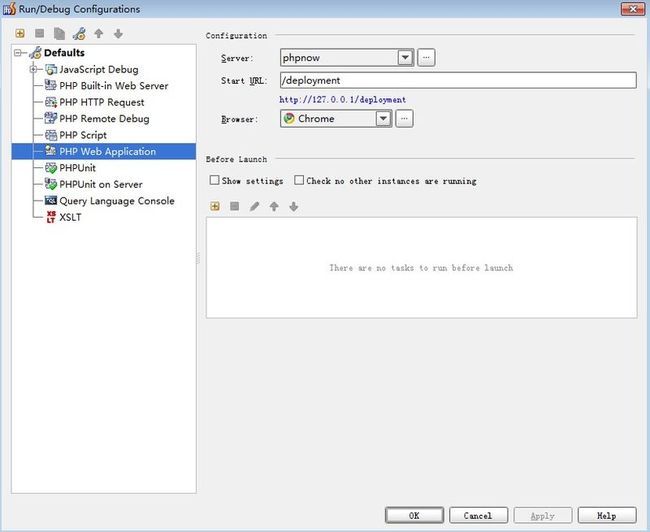
Task: Select the Query Language Console item
Action: (x=117, y=201)
